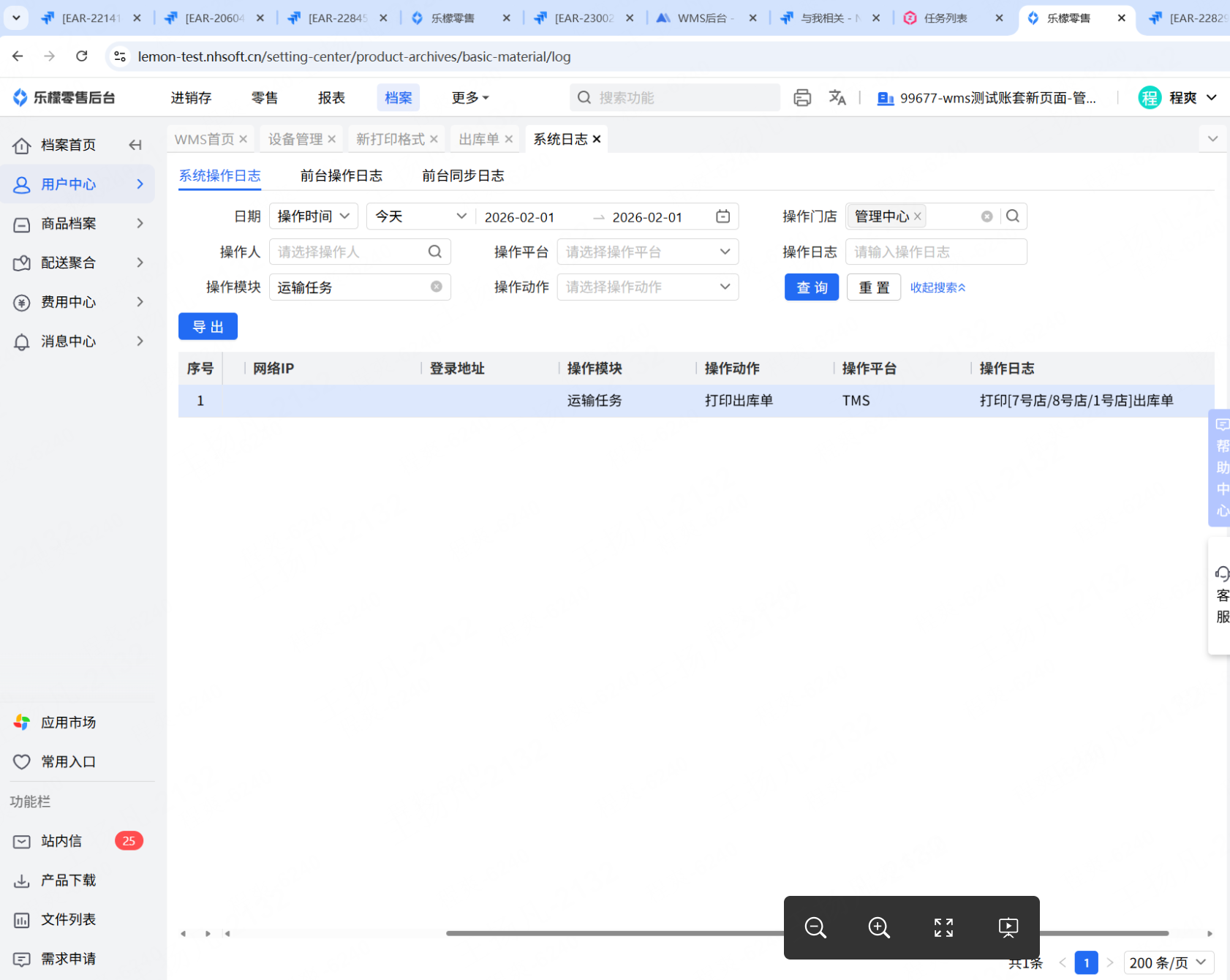Click the horizontal table scrollbar

click(x=614, y=933)
